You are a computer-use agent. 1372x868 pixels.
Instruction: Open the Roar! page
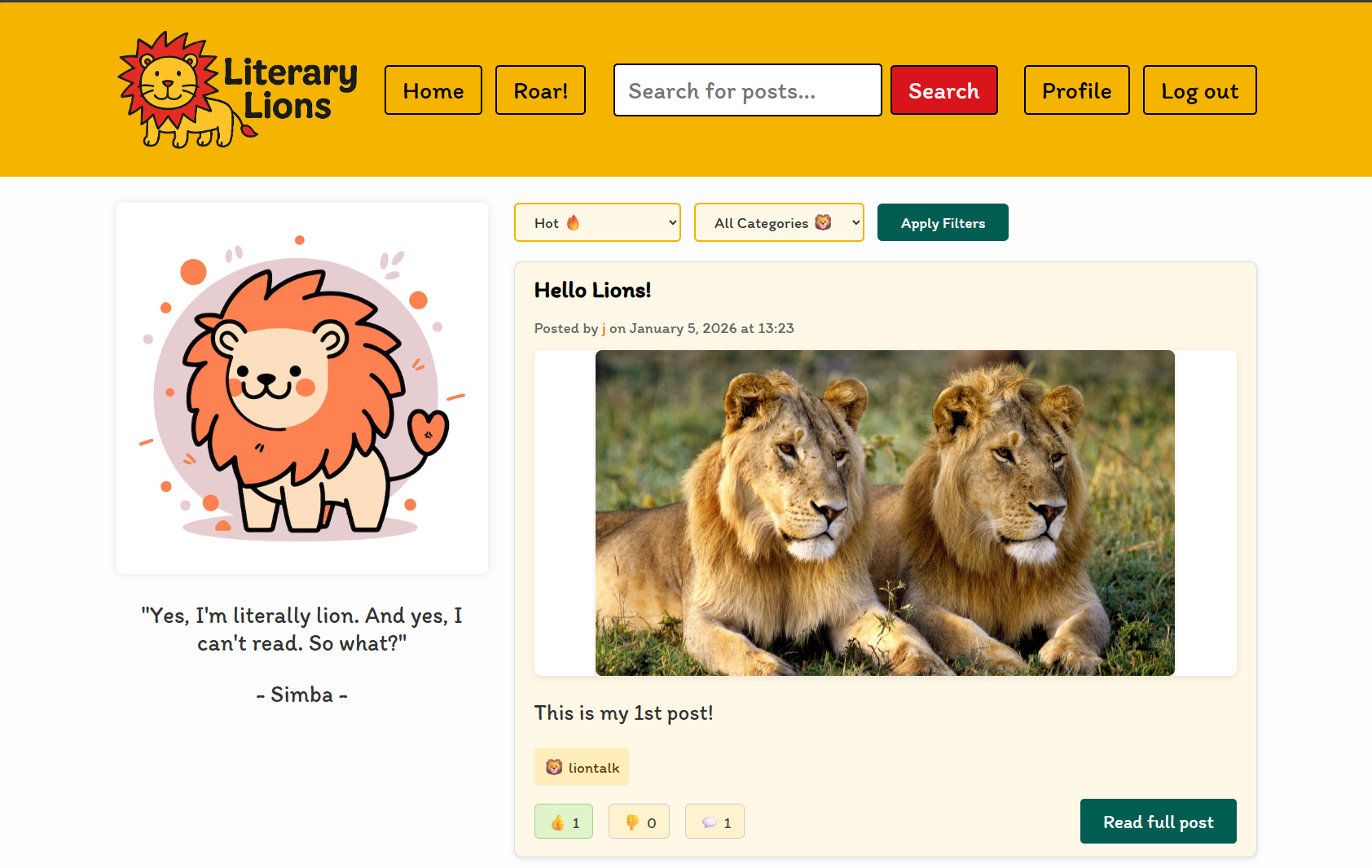click(540, 90)
